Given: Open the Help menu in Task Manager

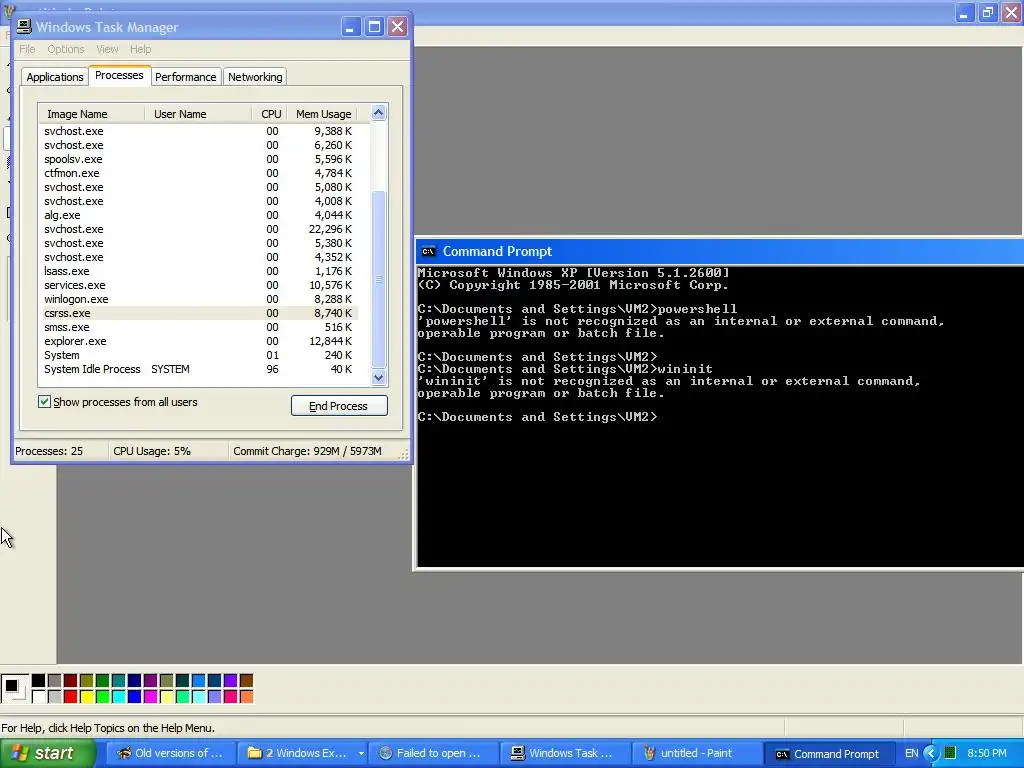Looking at the screenshot, I should (x=140, y=49).
